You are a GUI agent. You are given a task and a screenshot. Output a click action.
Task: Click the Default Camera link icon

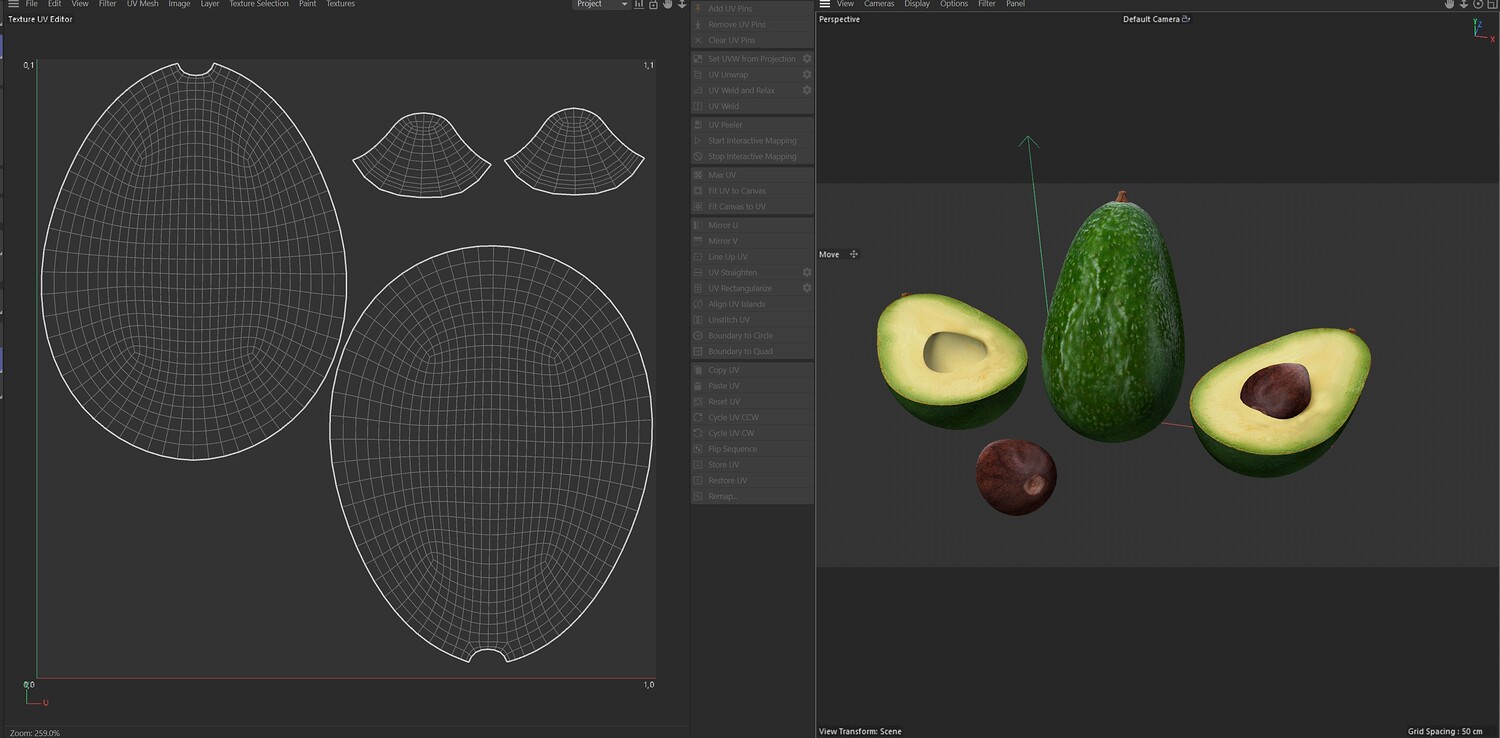tap(1187, 19)
